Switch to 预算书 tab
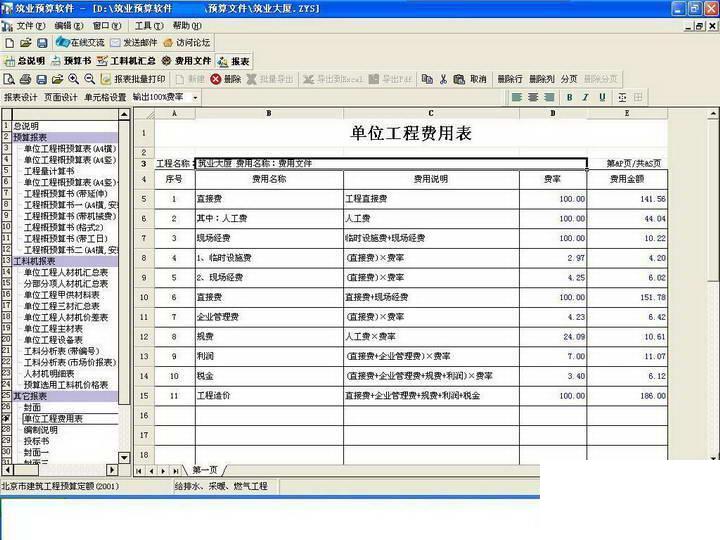 coord(71,61)
